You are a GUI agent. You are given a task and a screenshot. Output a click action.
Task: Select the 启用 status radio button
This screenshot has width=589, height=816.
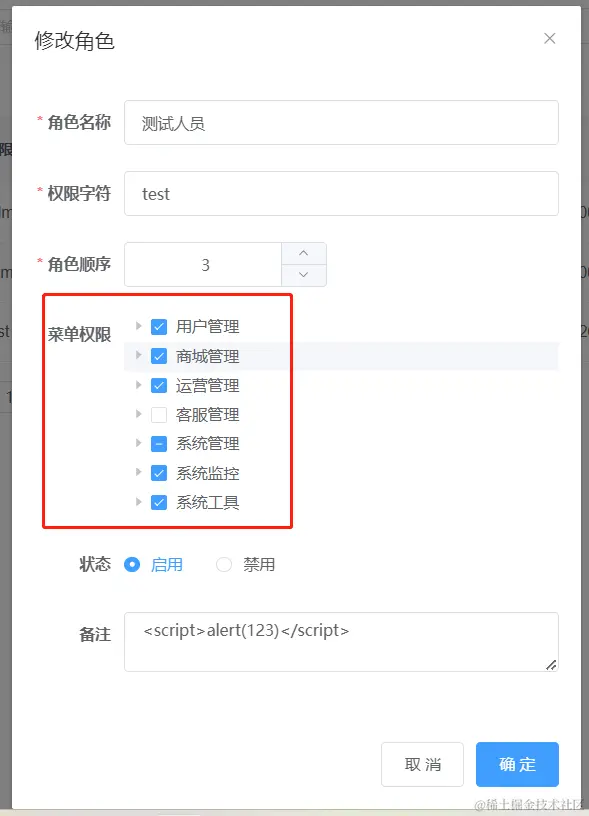(132, 565)
